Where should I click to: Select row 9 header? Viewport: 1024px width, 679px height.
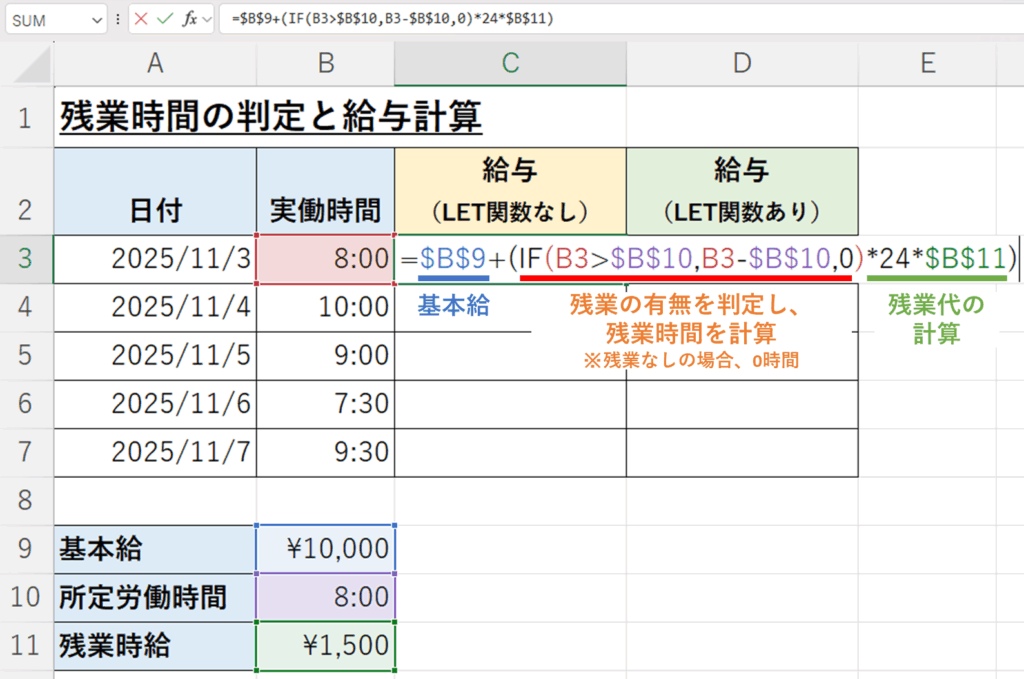point(26,548)
